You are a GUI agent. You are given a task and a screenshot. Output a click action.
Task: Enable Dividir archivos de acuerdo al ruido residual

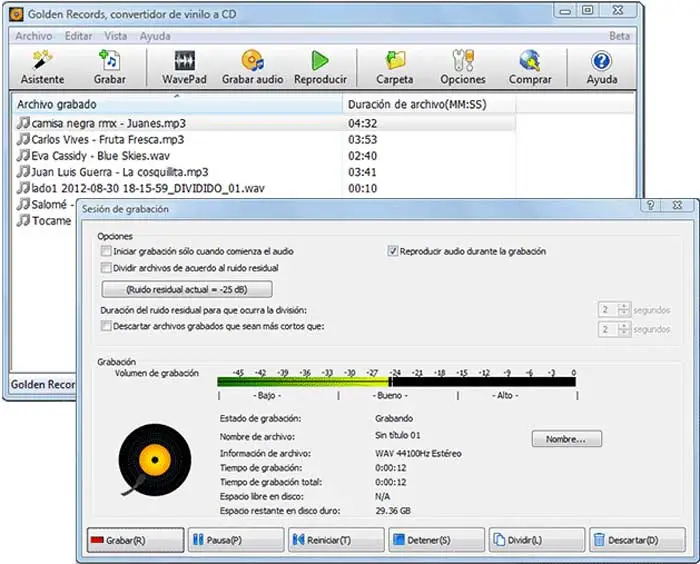point(106,268)
